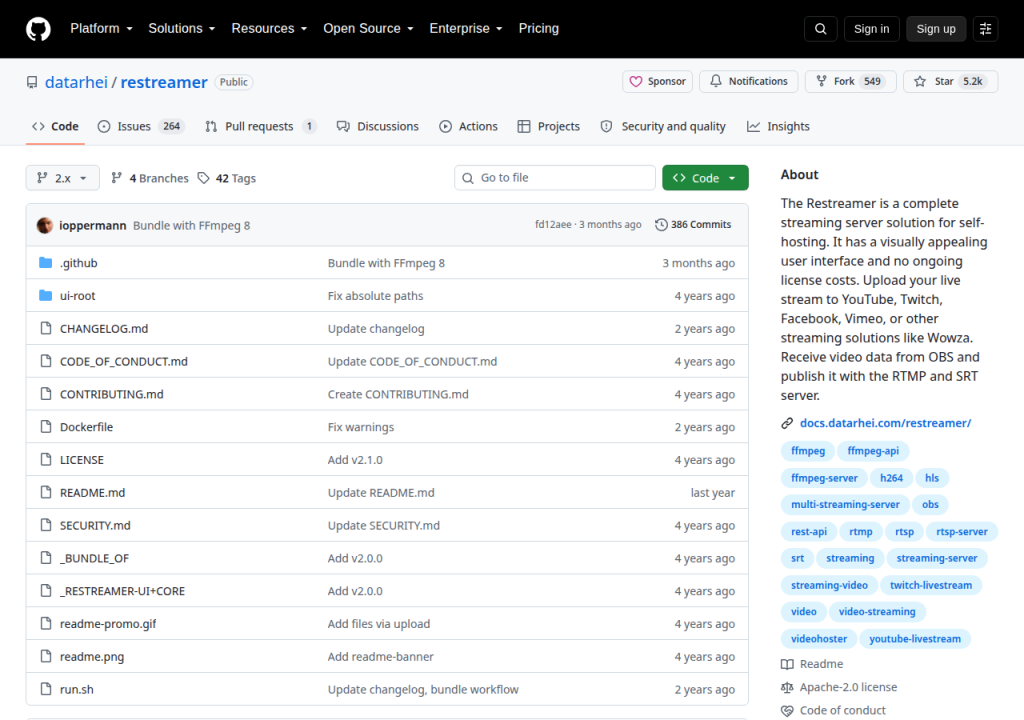Select the twitch-livestream topic tag
The width and height of the screenshot is (1024, 720).
[931, 585]
